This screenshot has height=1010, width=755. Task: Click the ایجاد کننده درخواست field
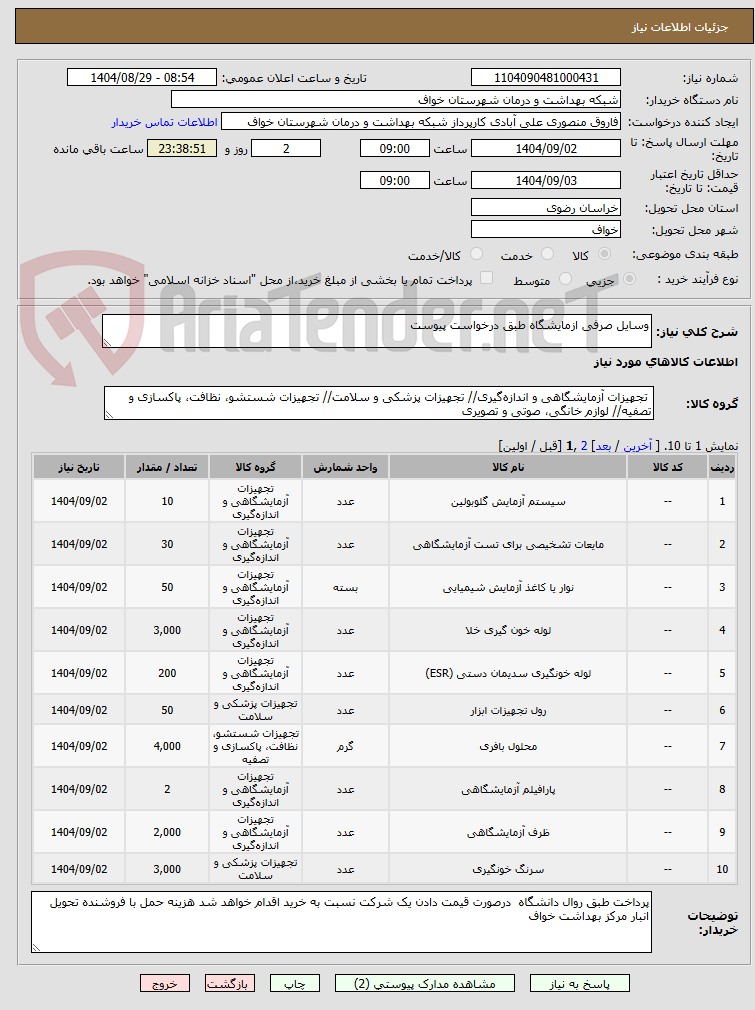[421, 122]
